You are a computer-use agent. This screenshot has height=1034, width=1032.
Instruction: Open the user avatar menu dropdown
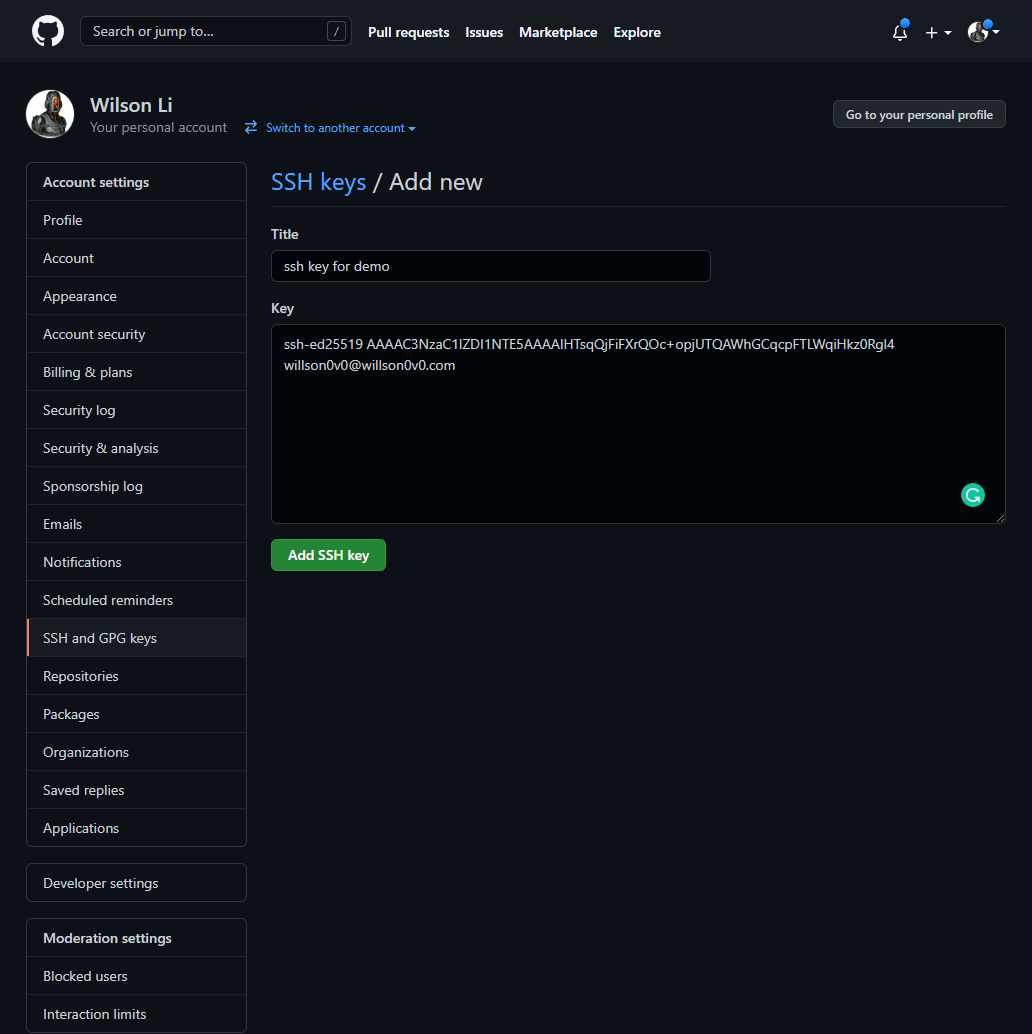pyautogui.click(x=983, y=32)
